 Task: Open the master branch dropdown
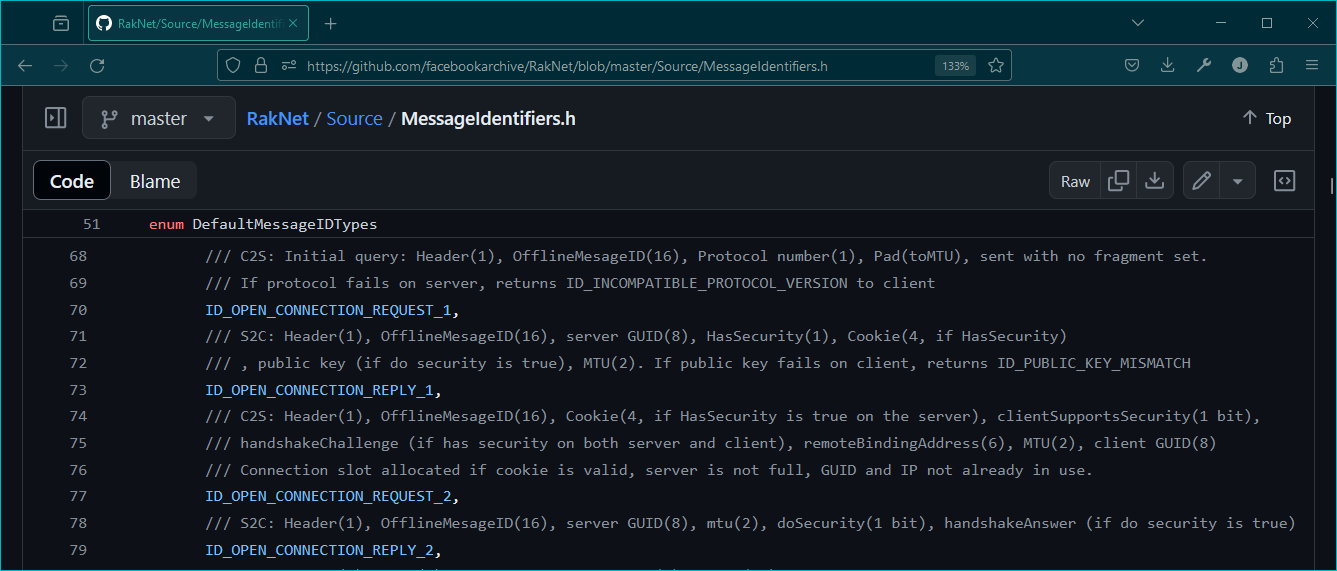coord(159,118)
